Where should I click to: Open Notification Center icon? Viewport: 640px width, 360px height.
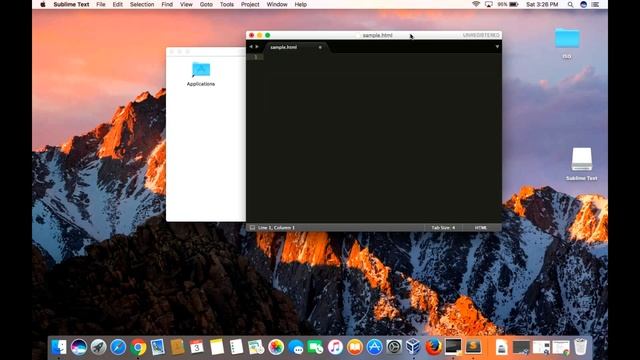tap(596, 4)
